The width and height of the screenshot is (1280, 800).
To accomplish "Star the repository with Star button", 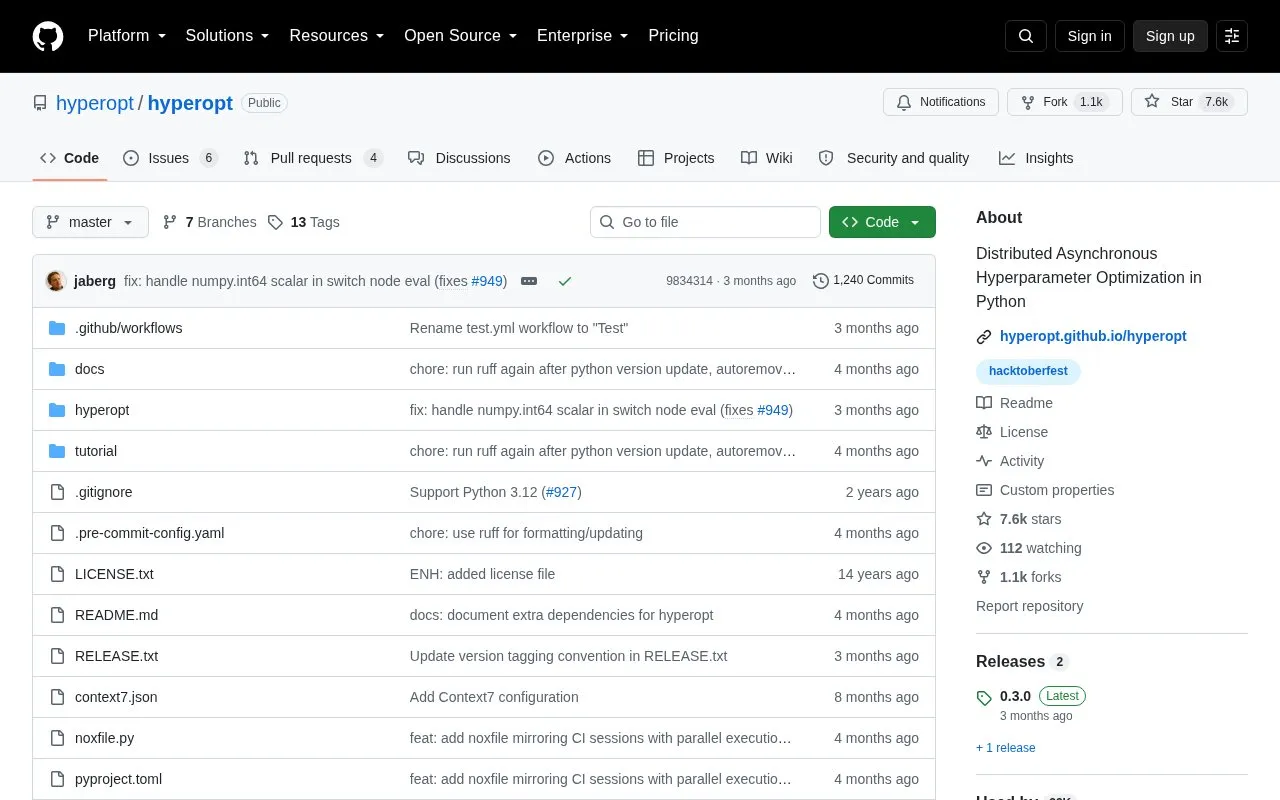I will click(x=1189, y=102).
